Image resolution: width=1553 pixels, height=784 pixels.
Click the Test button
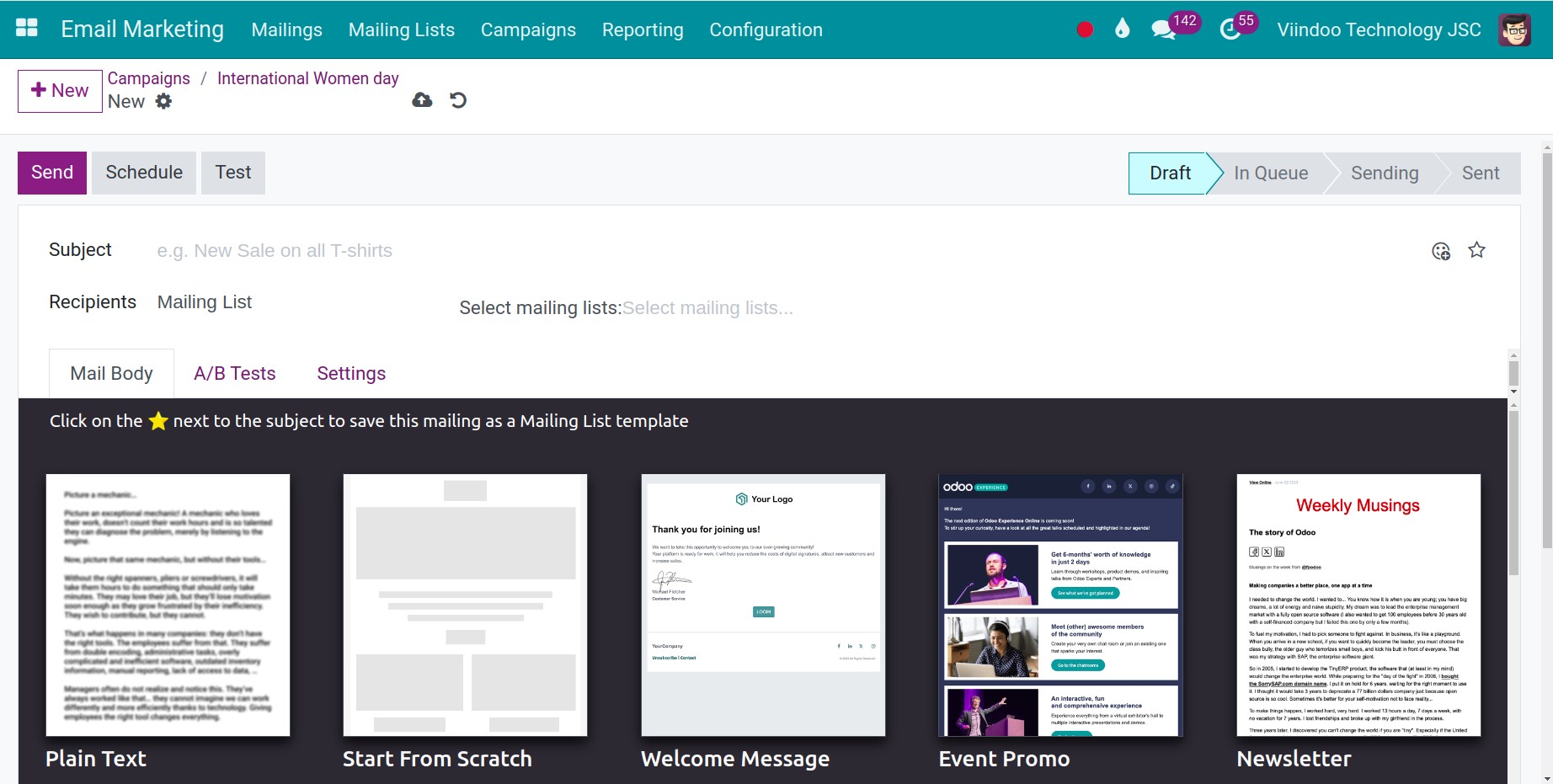click(233, 173)
